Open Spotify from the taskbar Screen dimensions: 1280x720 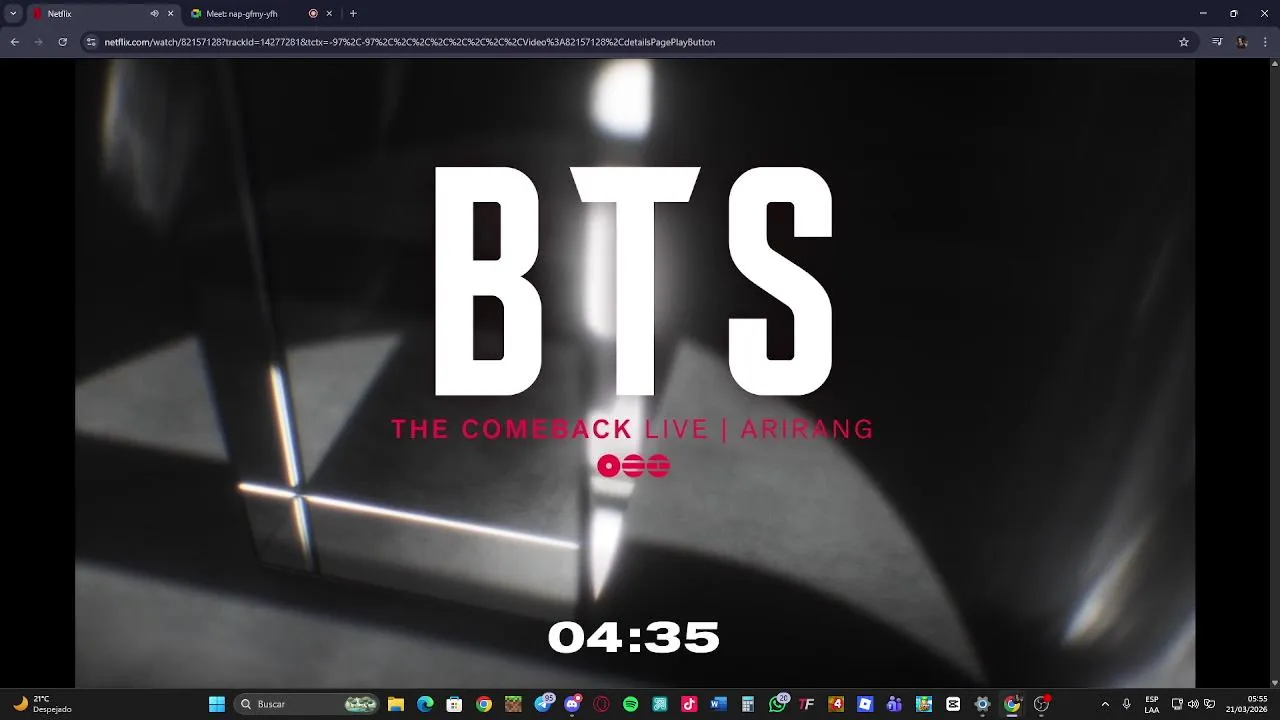pyautogui.click(x=630, y=704)
